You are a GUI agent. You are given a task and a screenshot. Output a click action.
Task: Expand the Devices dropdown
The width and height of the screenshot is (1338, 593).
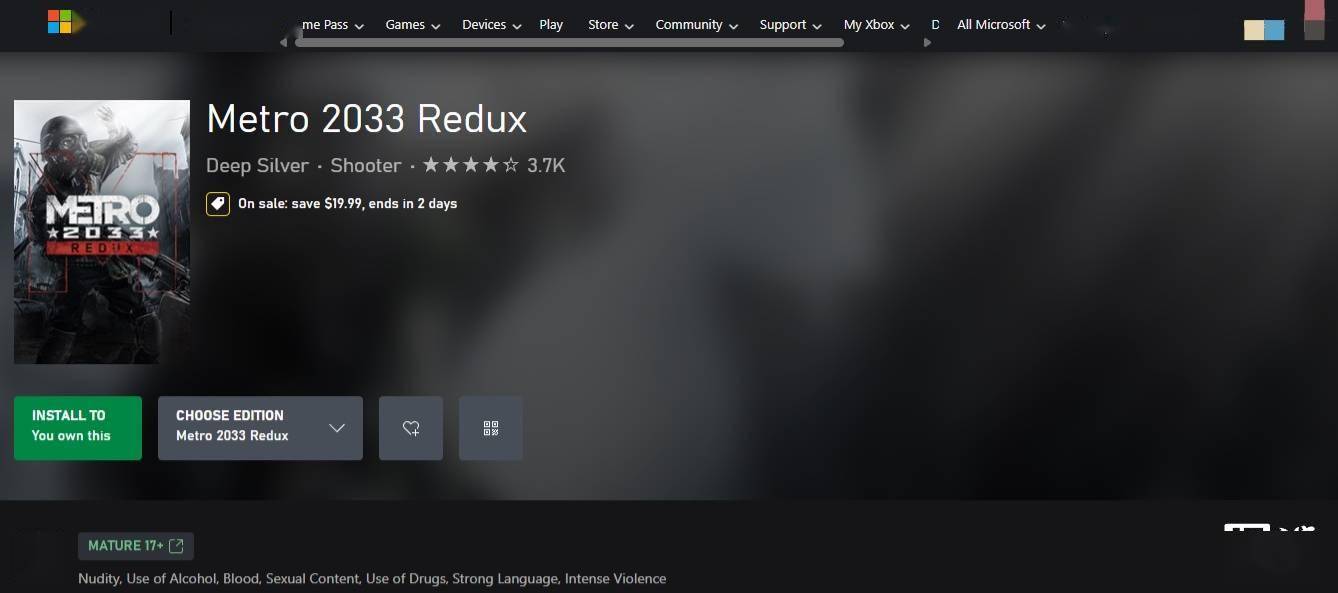492,25
